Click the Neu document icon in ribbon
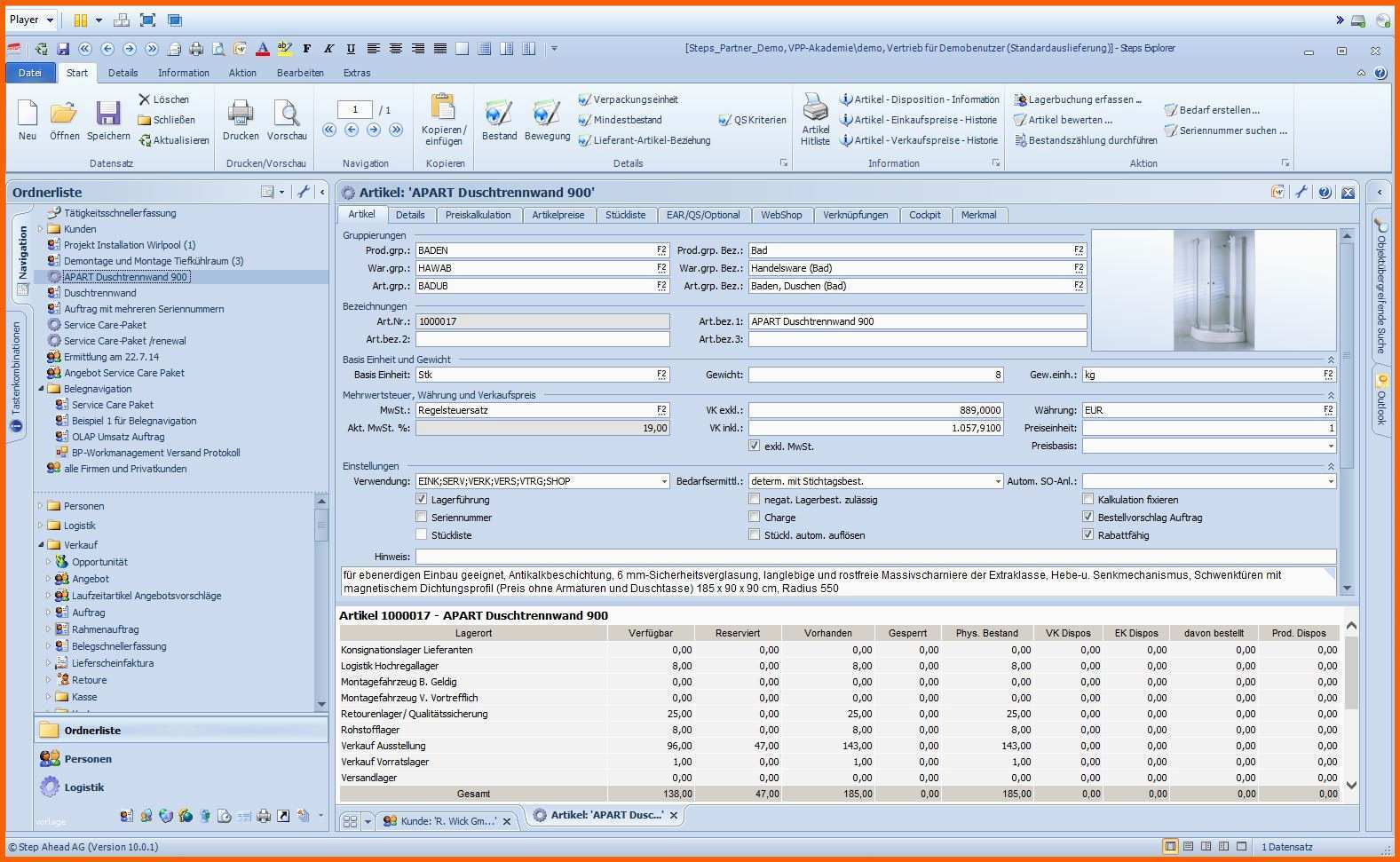Image resolution: width=1400 pixels, height=862 pixels. [x=28, y=114]
